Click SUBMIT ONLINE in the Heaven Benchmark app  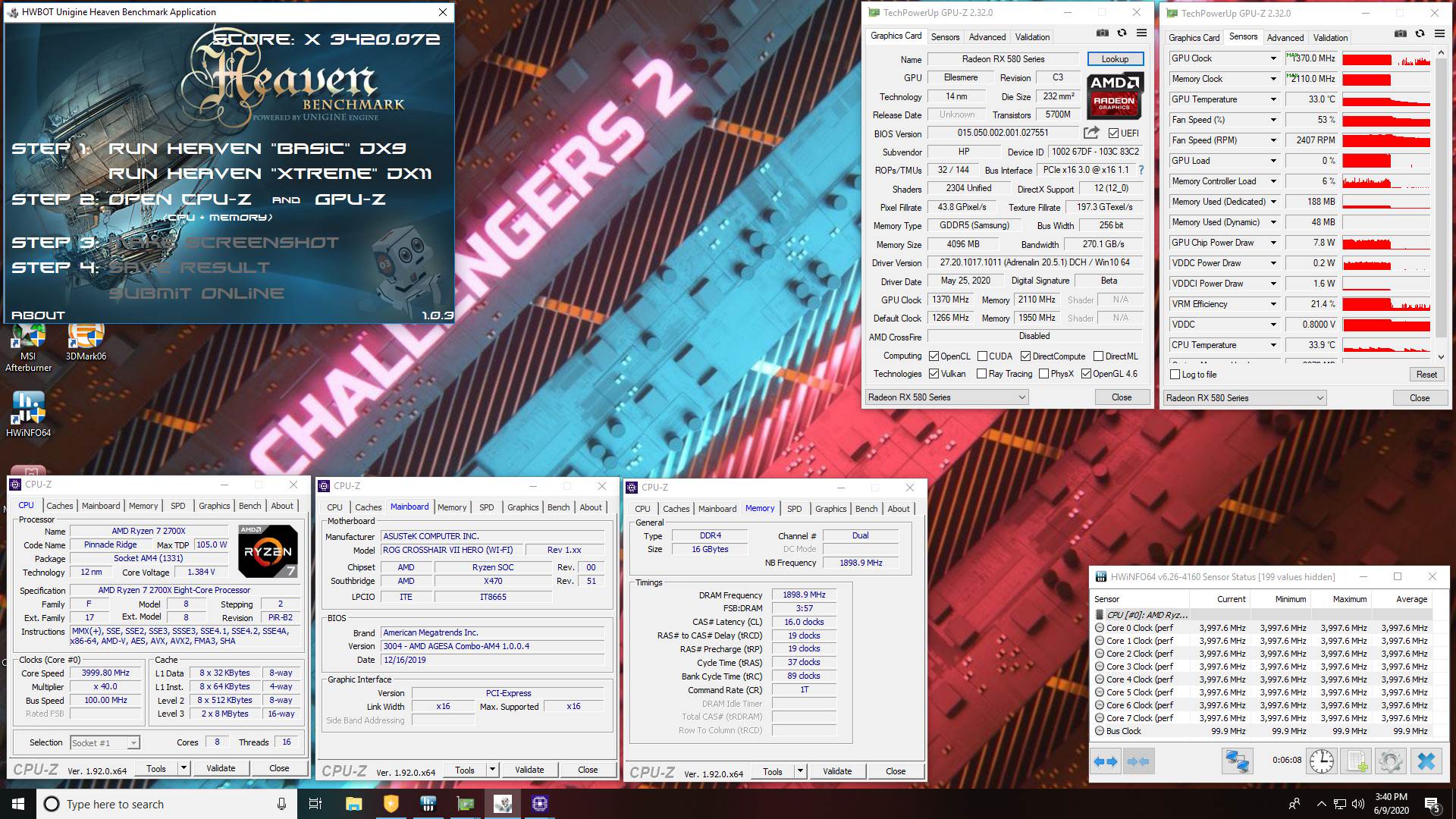click(197, 293)
